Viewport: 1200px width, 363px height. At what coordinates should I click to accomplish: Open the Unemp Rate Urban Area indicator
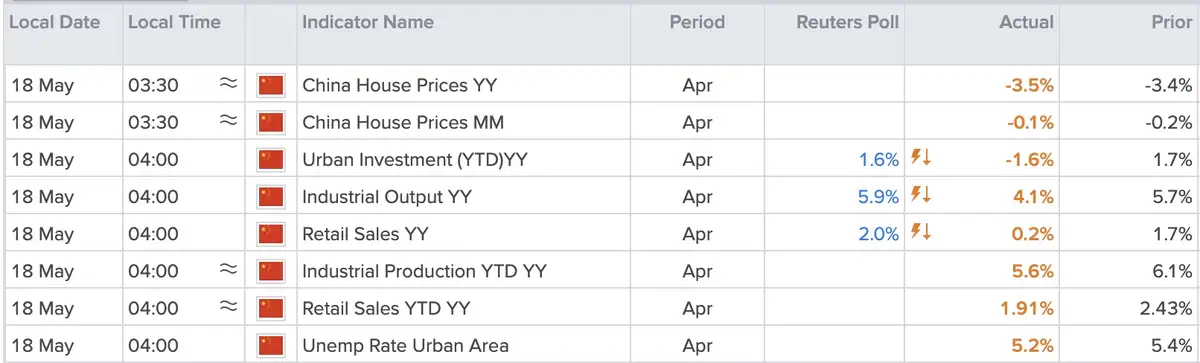405,346
